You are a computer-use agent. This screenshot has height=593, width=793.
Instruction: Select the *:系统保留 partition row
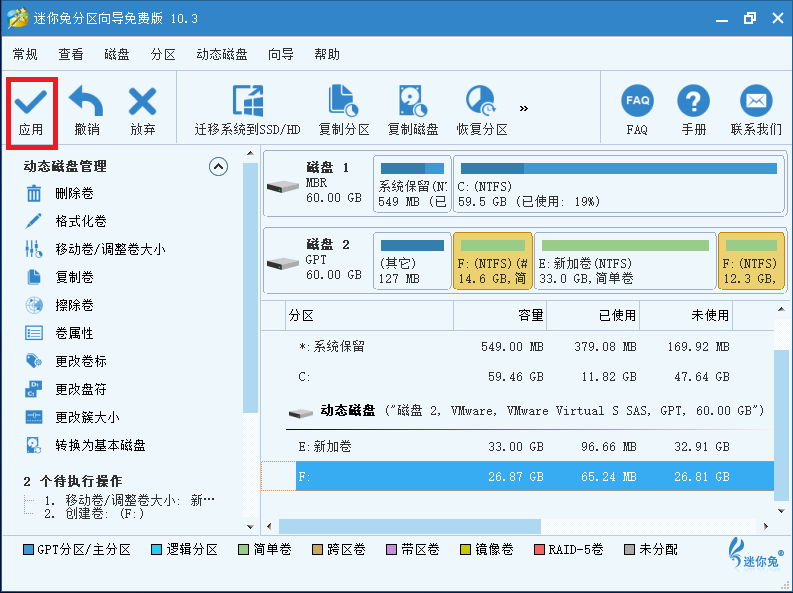click(x=517, y=347)
